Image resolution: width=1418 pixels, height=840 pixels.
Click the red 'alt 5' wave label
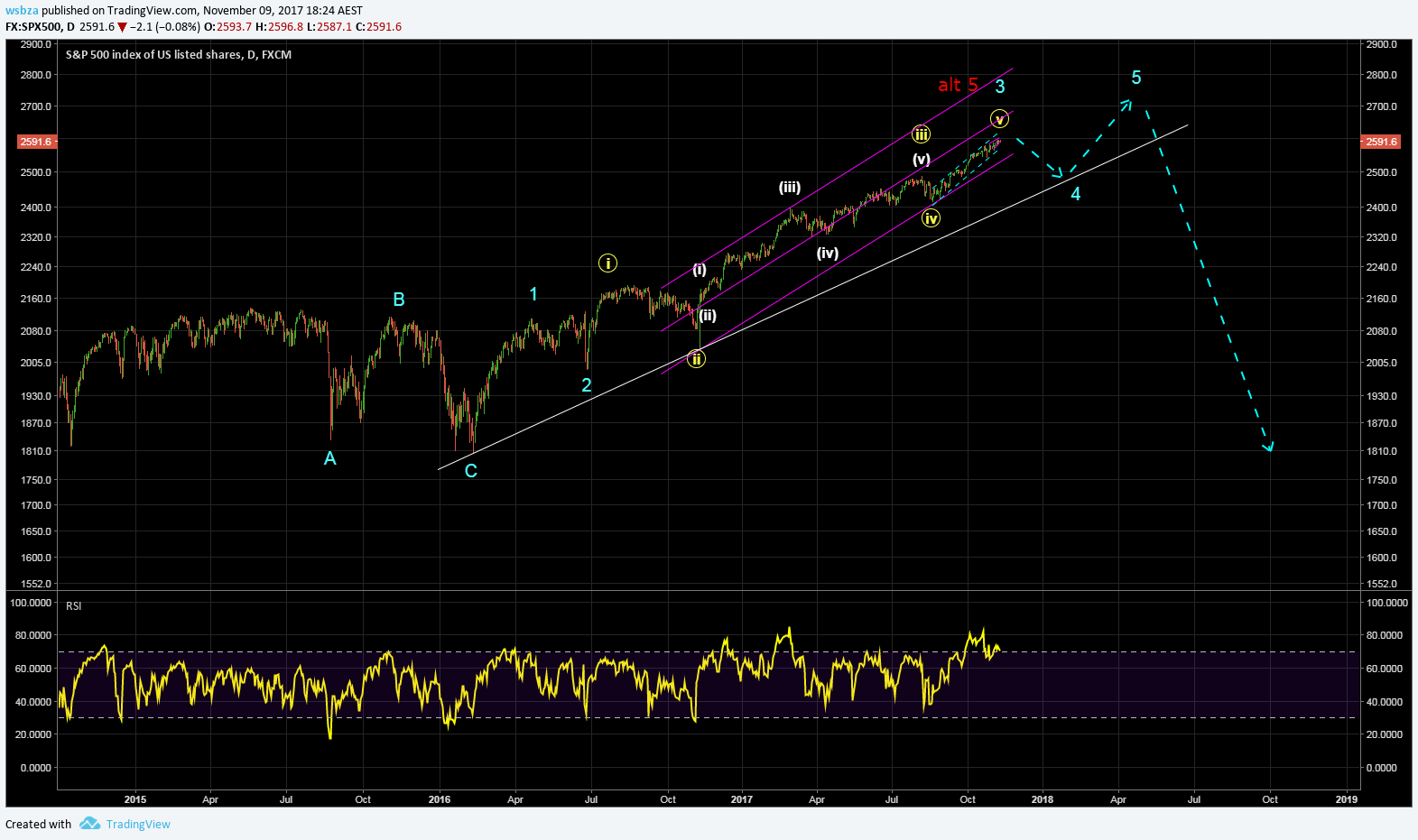[958, 85]
